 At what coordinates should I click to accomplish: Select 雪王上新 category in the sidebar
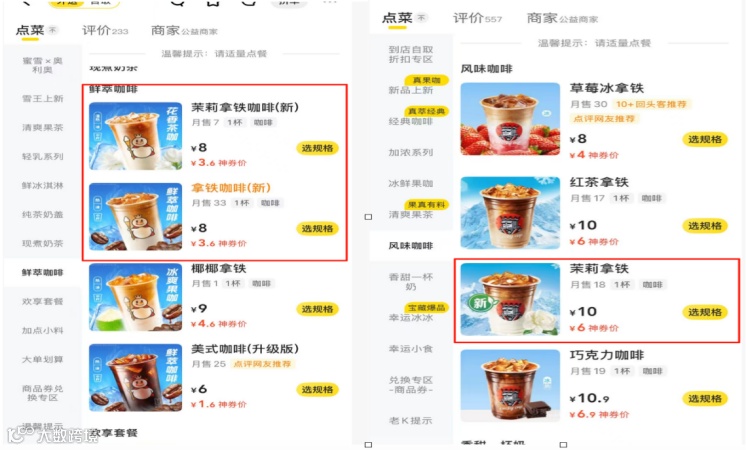(42, 98)
